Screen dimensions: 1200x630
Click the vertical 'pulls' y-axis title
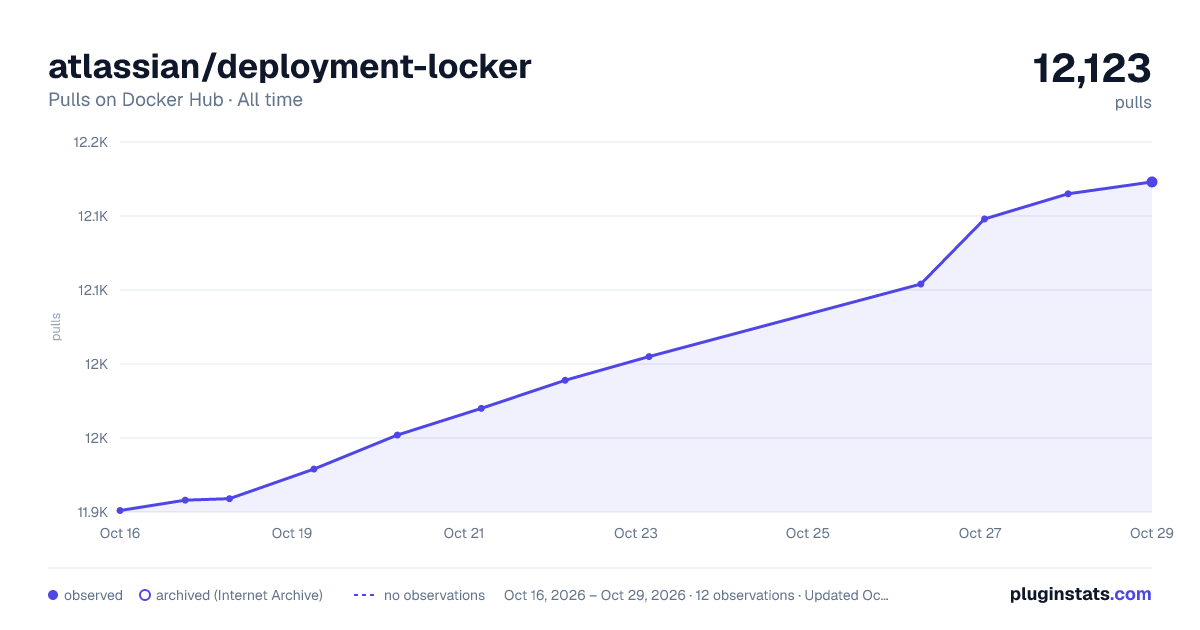[x=56, y=327]
